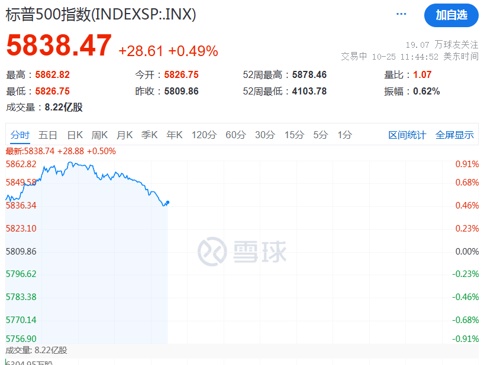Viewport: 500px width, 365px height.
Task: Choose the 120分 interval chart
Action: click(x=204, y=135)
